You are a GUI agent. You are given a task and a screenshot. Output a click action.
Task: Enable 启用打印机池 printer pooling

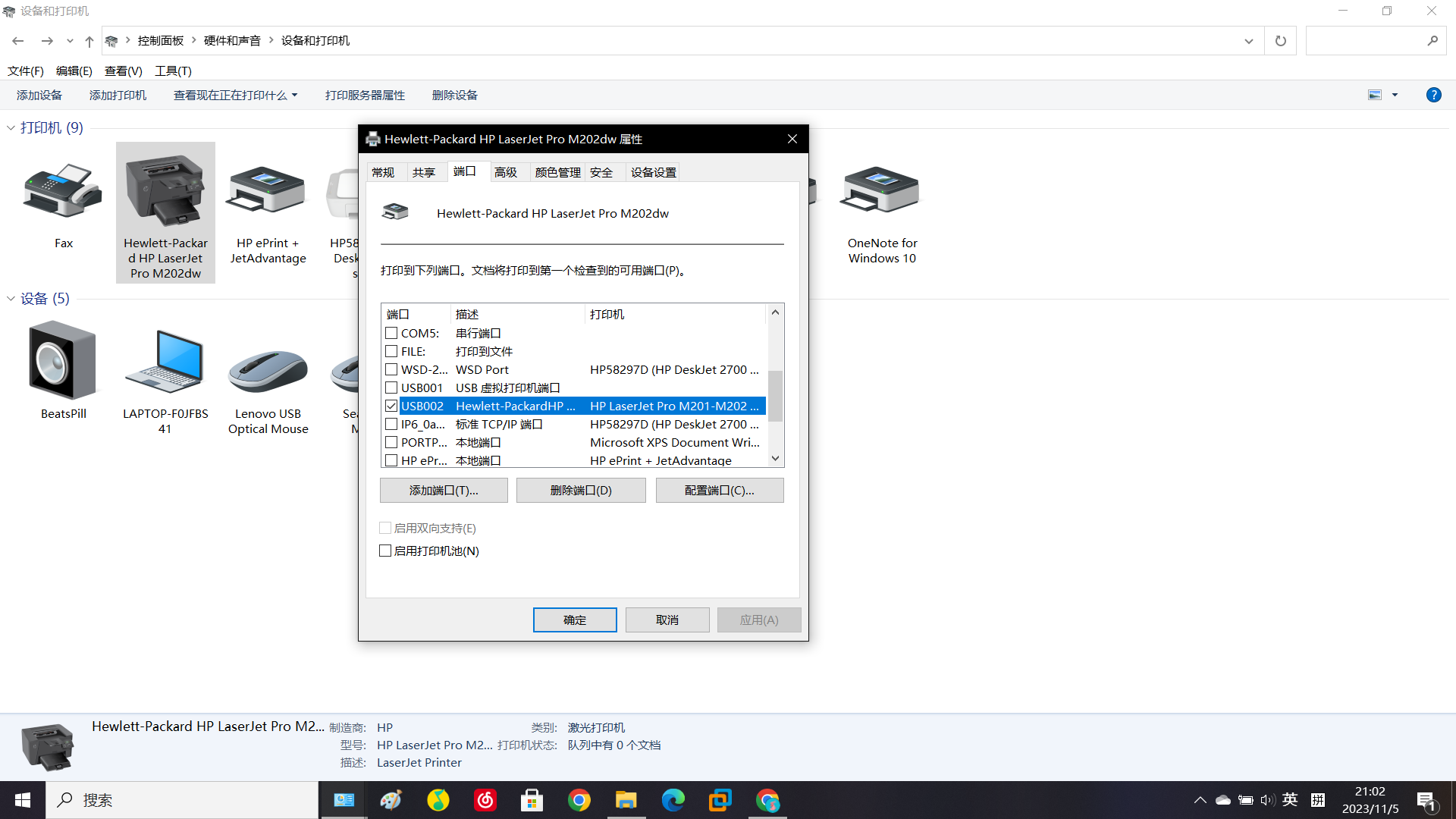[385, 551]
